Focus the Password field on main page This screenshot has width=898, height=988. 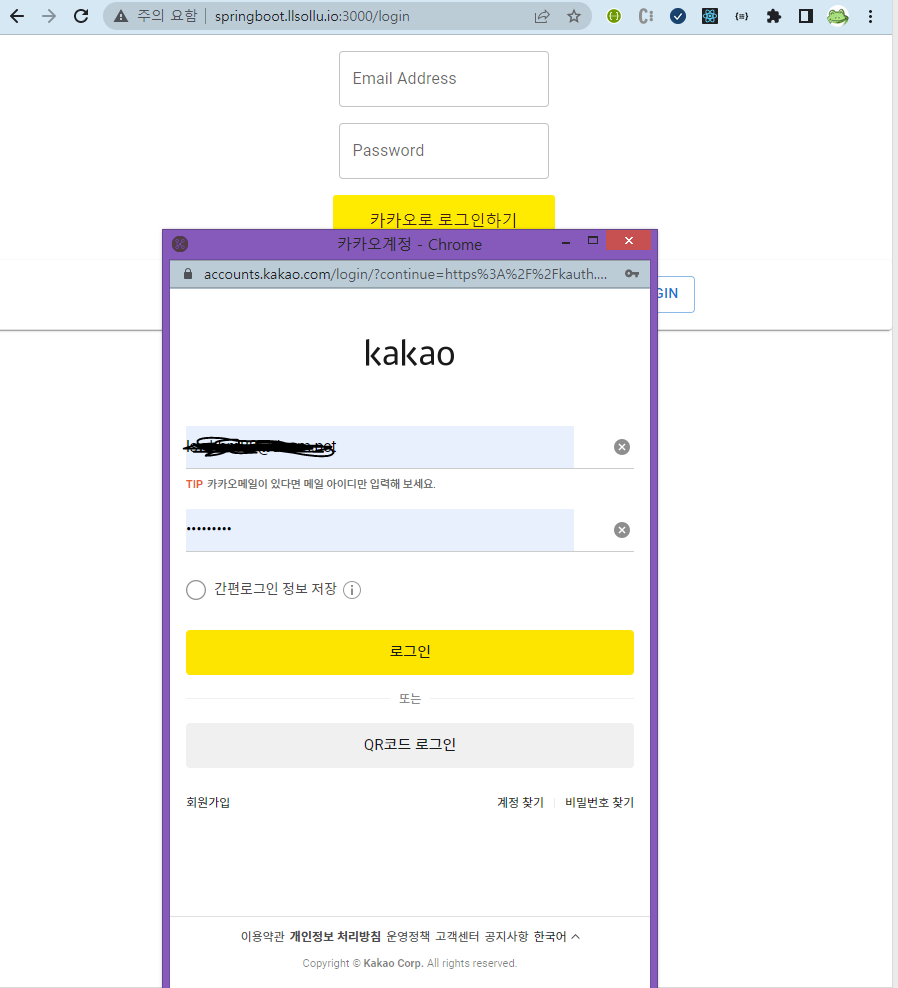click(x=444, y=151)
